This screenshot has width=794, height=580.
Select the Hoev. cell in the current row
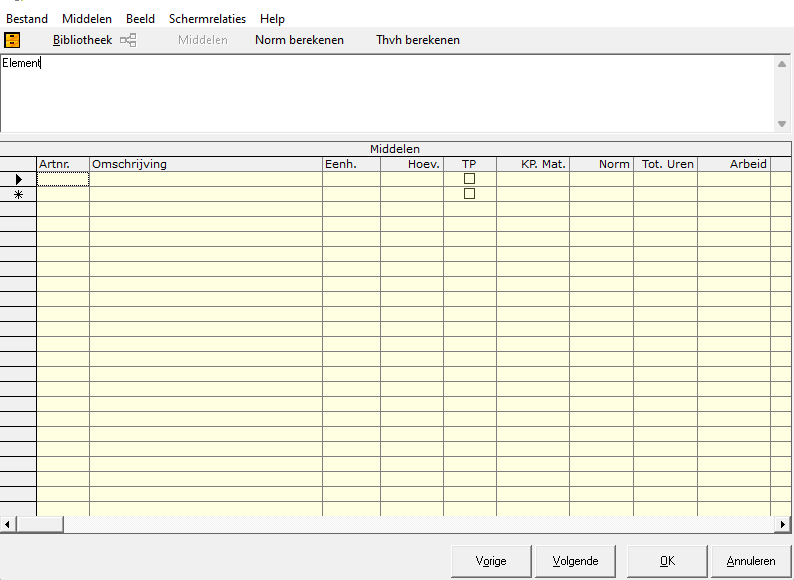[x=412, y=179]
